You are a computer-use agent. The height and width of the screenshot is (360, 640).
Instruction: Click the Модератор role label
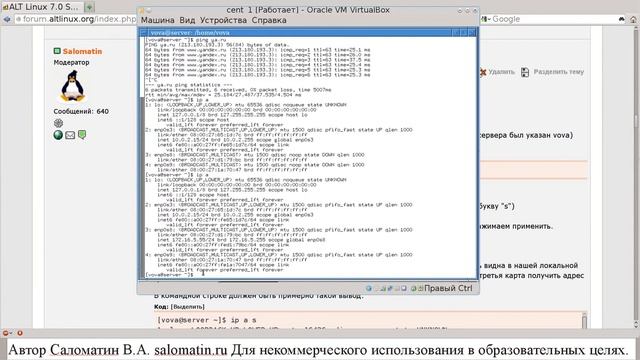(x=71, y=62)
